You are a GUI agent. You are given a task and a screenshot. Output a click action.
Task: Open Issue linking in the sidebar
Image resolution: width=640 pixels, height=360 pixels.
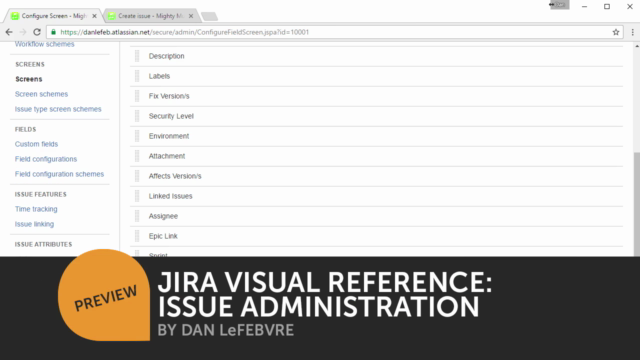(x=34, y=224)
